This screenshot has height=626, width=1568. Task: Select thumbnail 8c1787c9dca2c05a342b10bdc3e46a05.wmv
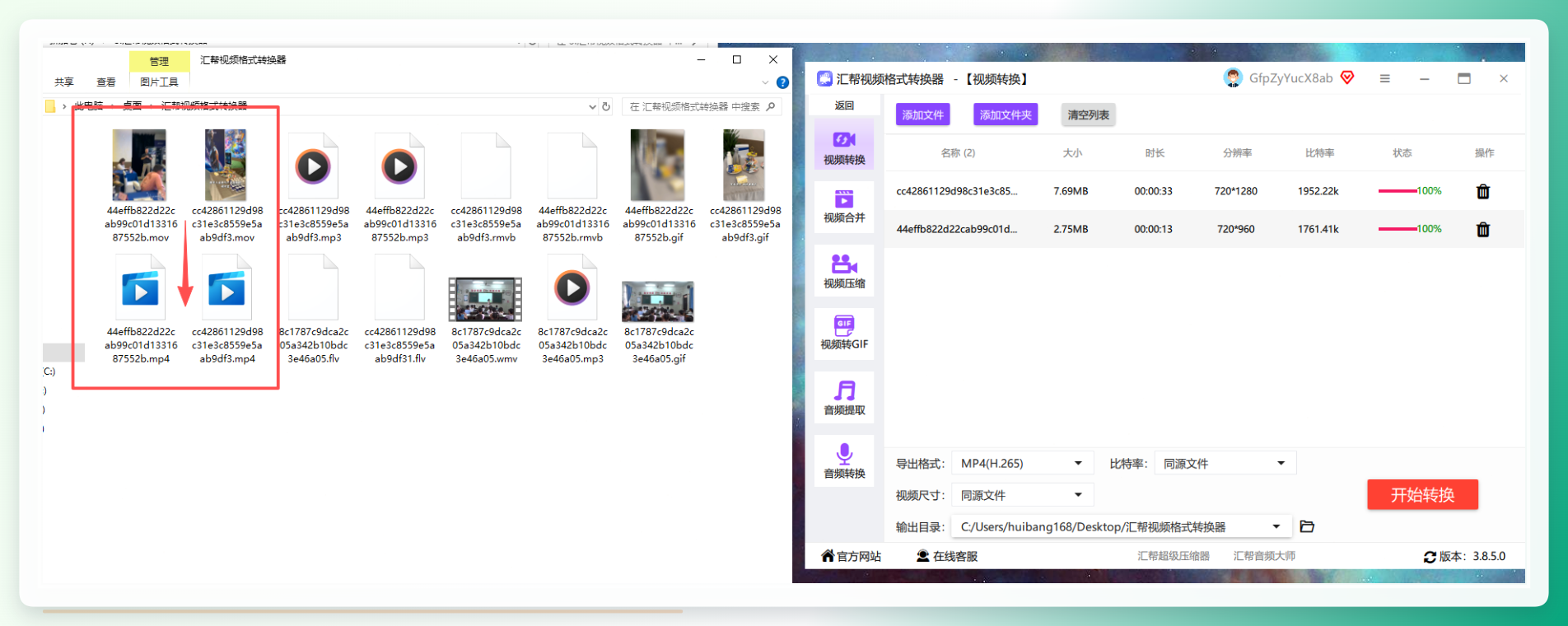[485, 299]
